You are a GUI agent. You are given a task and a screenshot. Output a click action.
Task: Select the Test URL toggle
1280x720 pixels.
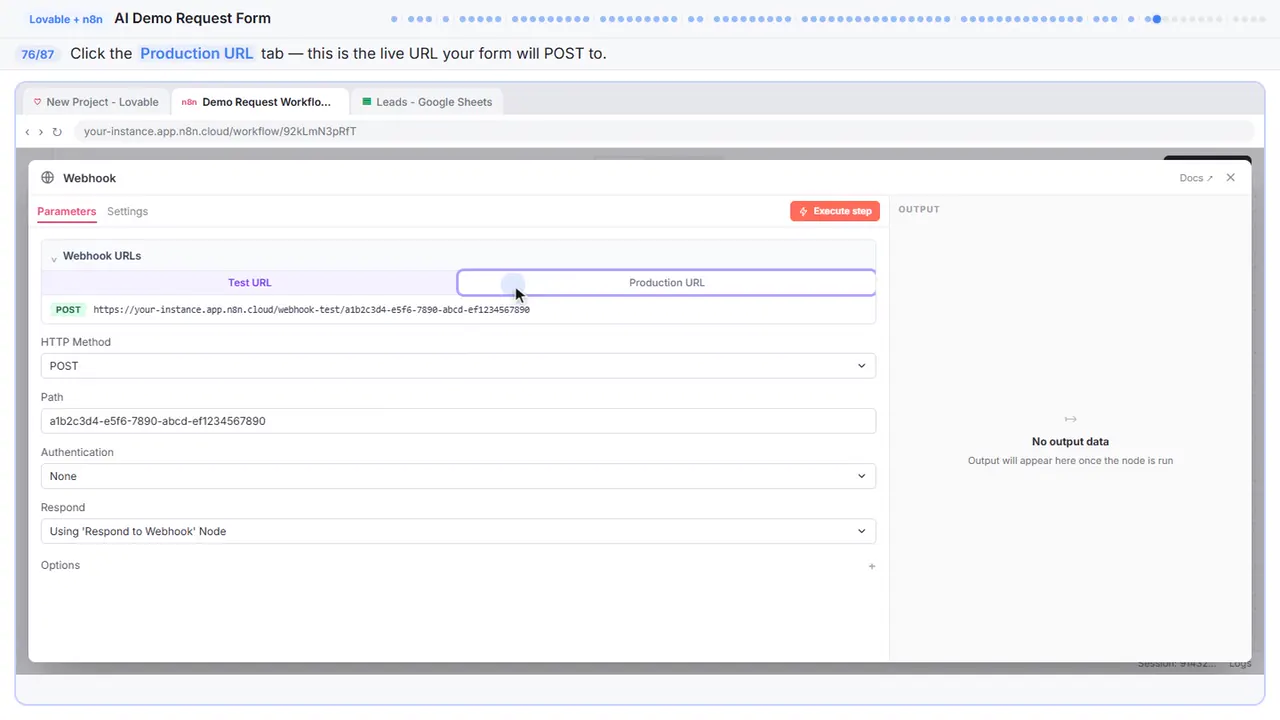pyautogui.click(x=249, y=283)
